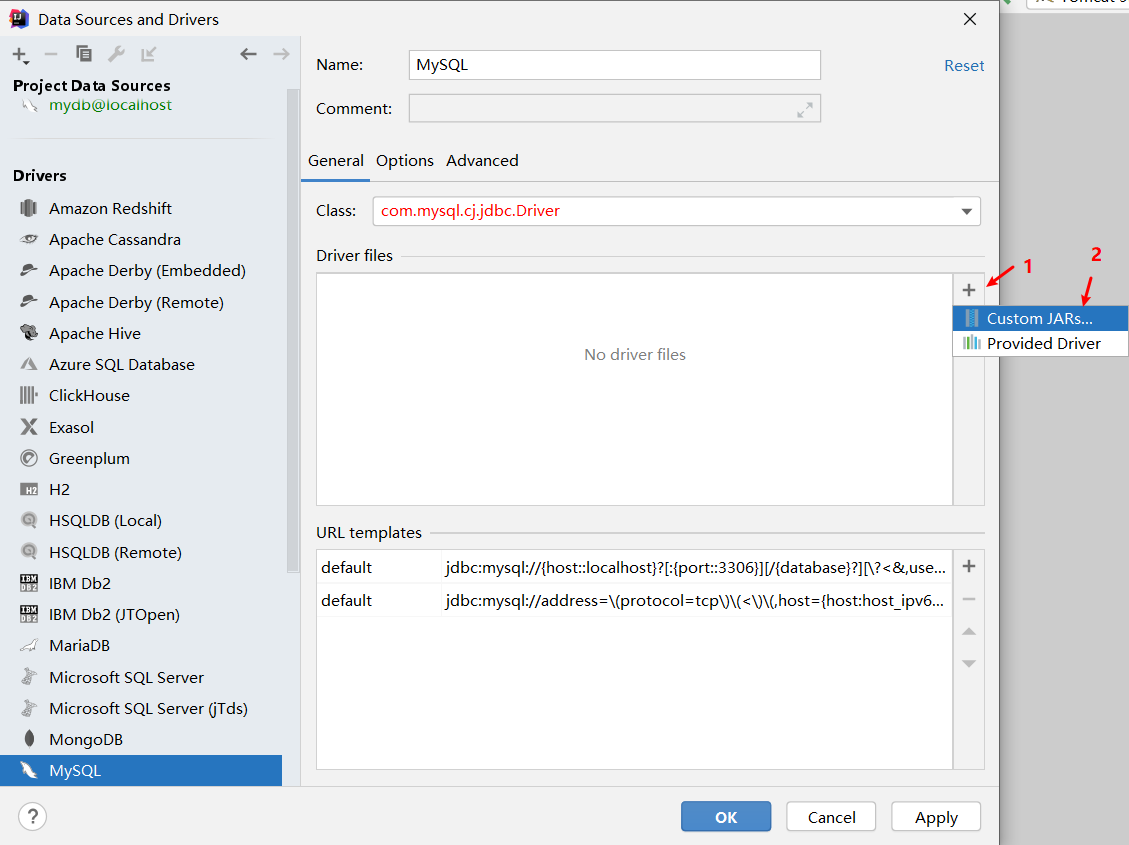1129x845 pixels.
Task: Switch to the Options tab
Action: point(405,161)
